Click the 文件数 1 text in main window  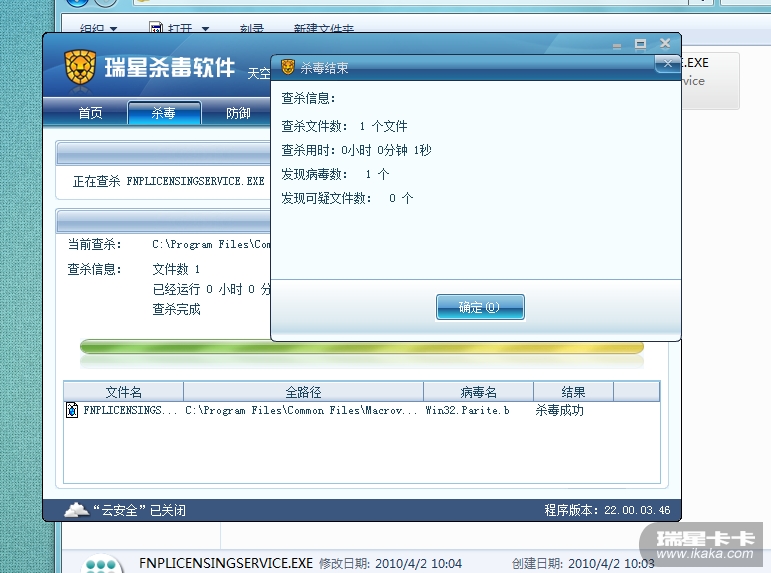click(177, 269)
